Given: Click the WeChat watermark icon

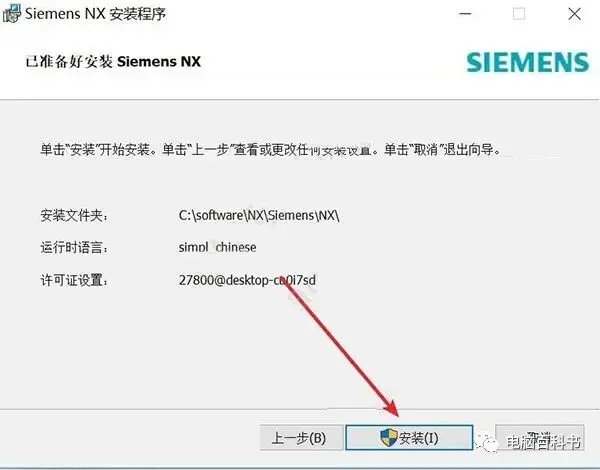Looking at the screenshot, I should coord(488,443).
